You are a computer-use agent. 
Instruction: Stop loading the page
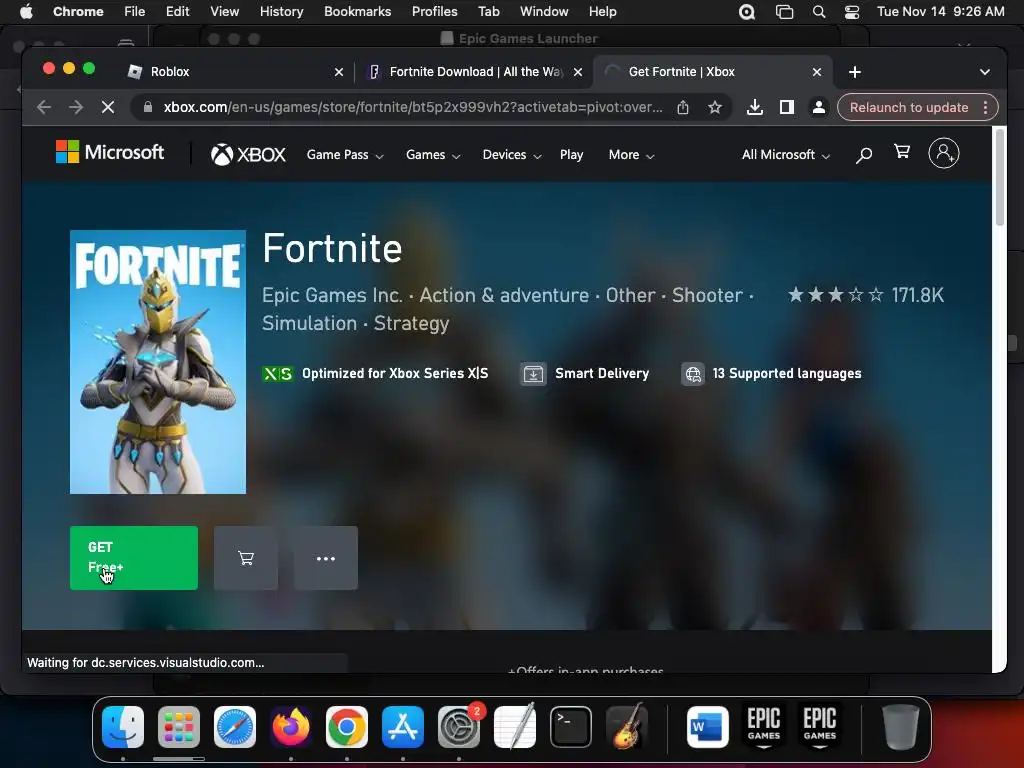[x=108, y=107]
